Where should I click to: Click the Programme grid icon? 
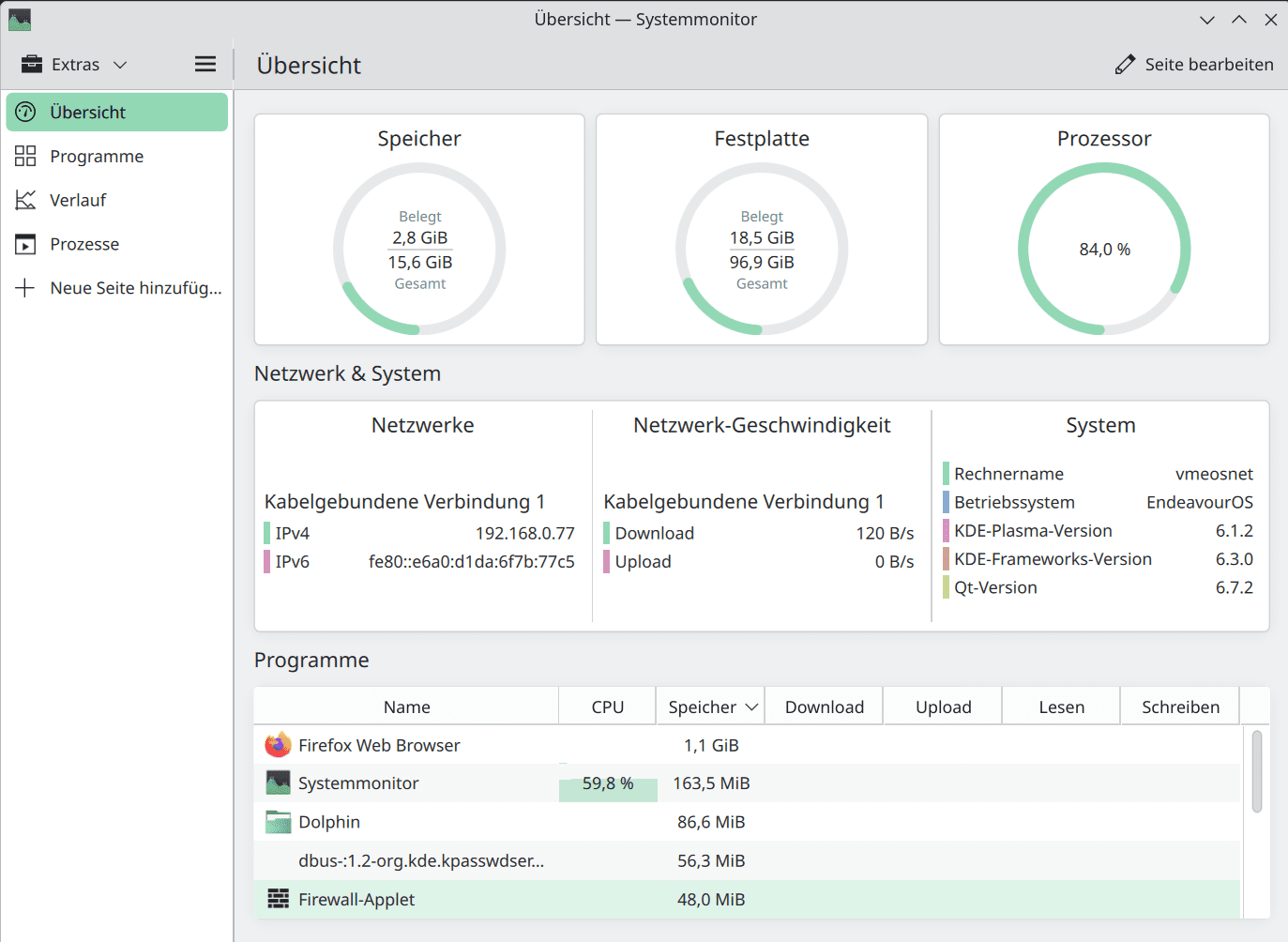pyautogui.click(x=25, y=156)
